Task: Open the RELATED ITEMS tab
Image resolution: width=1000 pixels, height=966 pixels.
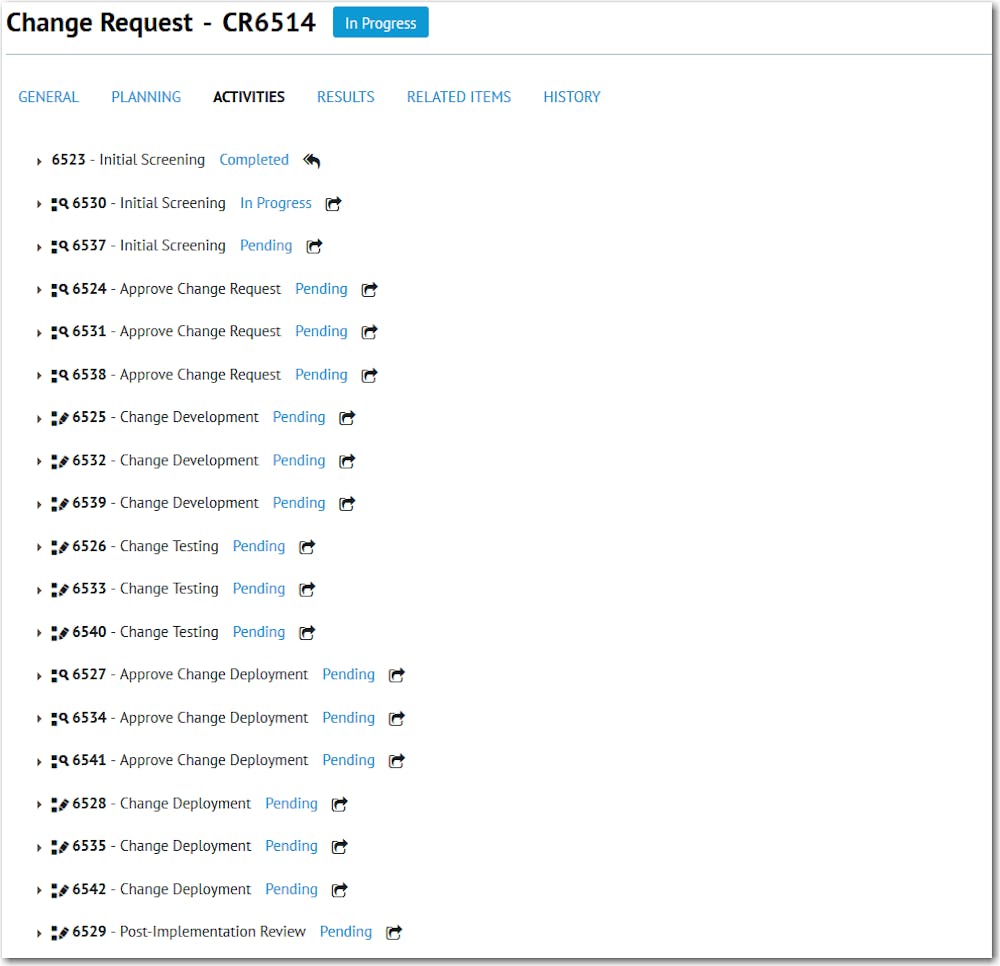Action: [458, 97]
